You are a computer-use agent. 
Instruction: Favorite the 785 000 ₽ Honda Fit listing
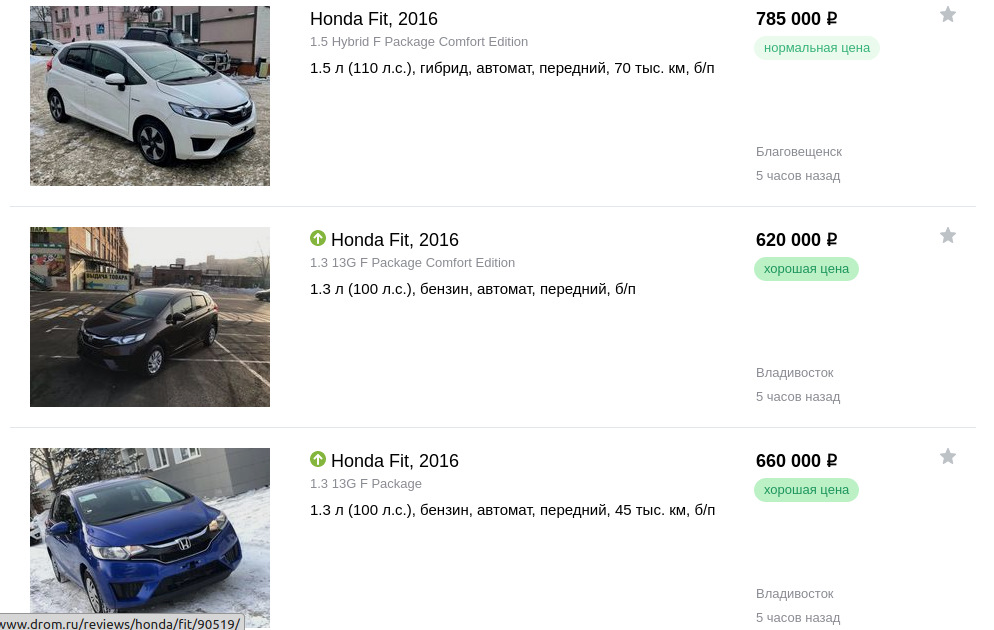(948, 15)
